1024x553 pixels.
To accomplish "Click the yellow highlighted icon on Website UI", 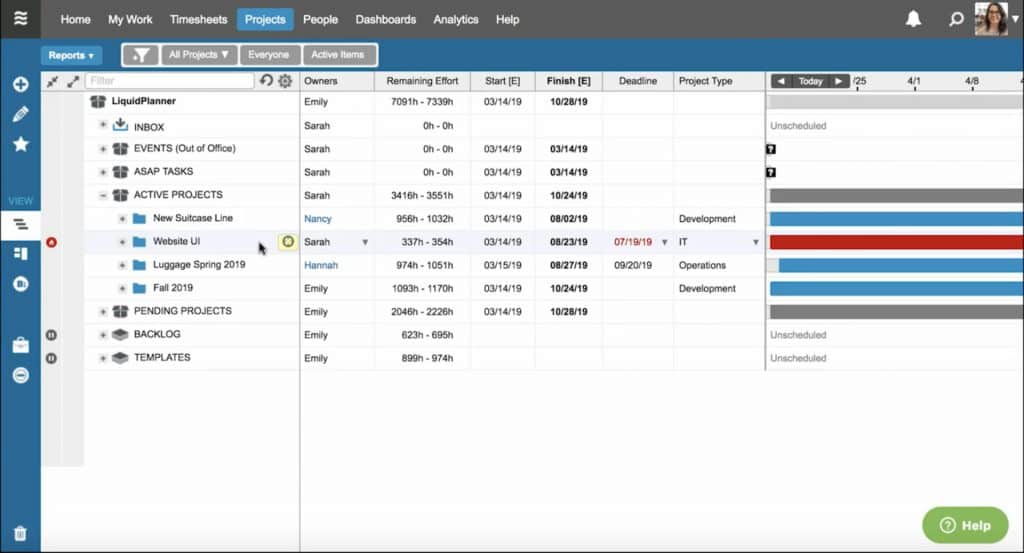I will pyautogui.click(x=287, y=242).
